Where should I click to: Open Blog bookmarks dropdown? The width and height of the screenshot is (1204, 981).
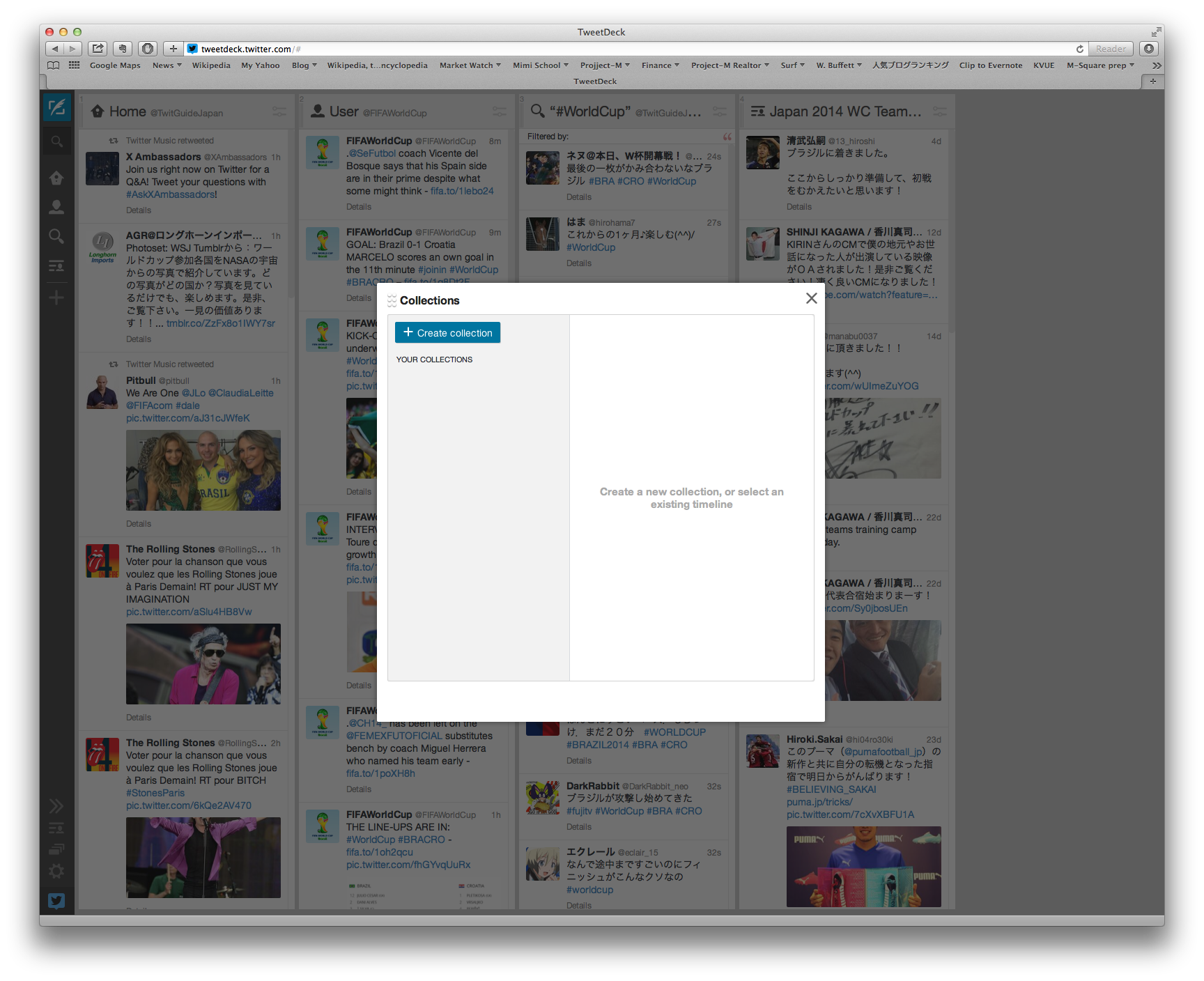click(x=304, y=65)
